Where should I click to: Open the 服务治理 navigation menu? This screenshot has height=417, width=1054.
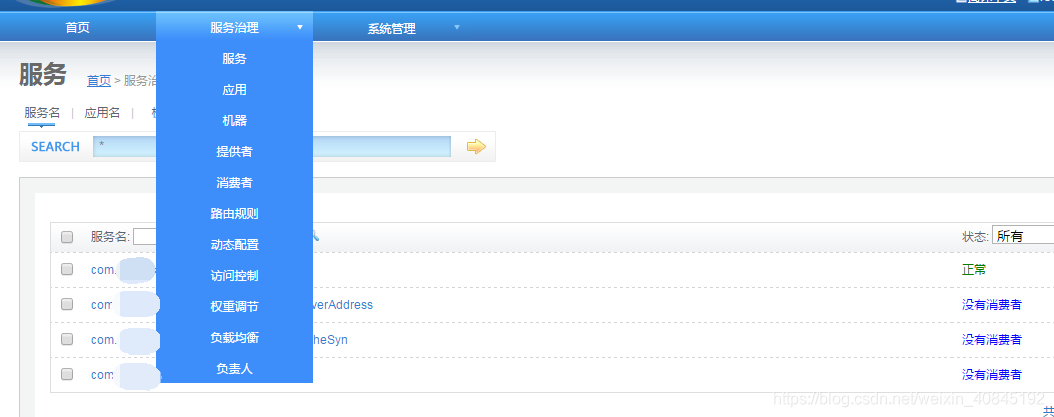coord(234,28)
